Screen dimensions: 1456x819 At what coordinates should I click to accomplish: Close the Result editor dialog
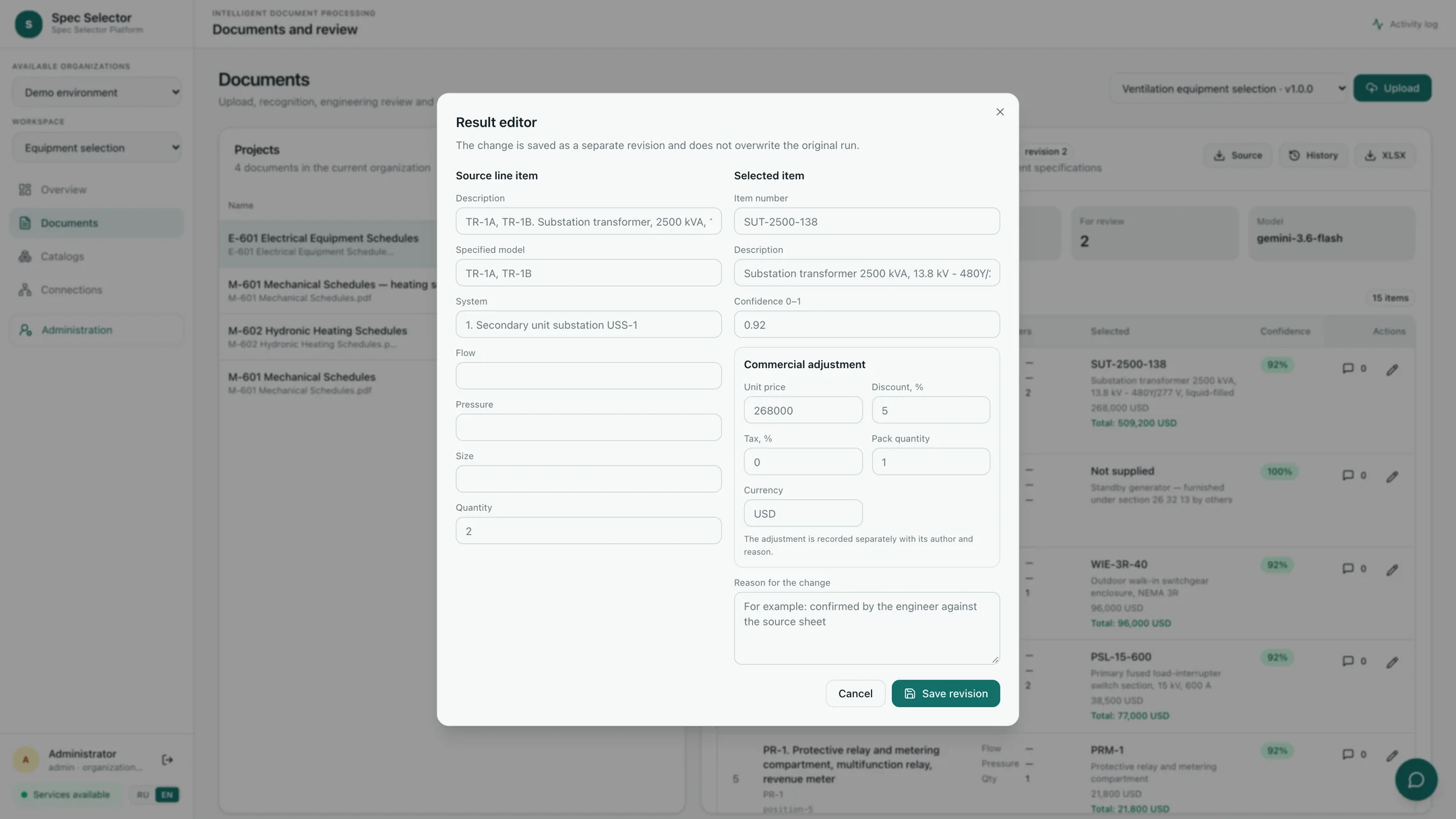pyautogui.click(x=1000, y=112)
